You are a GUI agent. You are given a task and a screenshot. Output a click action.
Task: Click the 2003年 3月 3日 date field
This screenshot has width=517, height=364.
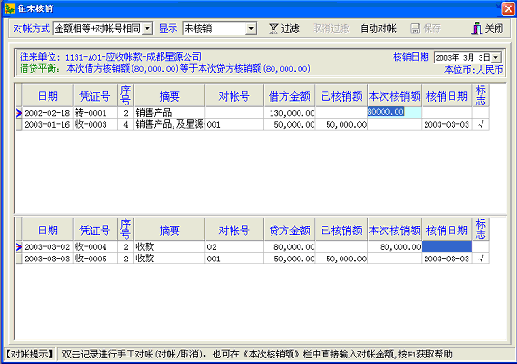(463, 57)
